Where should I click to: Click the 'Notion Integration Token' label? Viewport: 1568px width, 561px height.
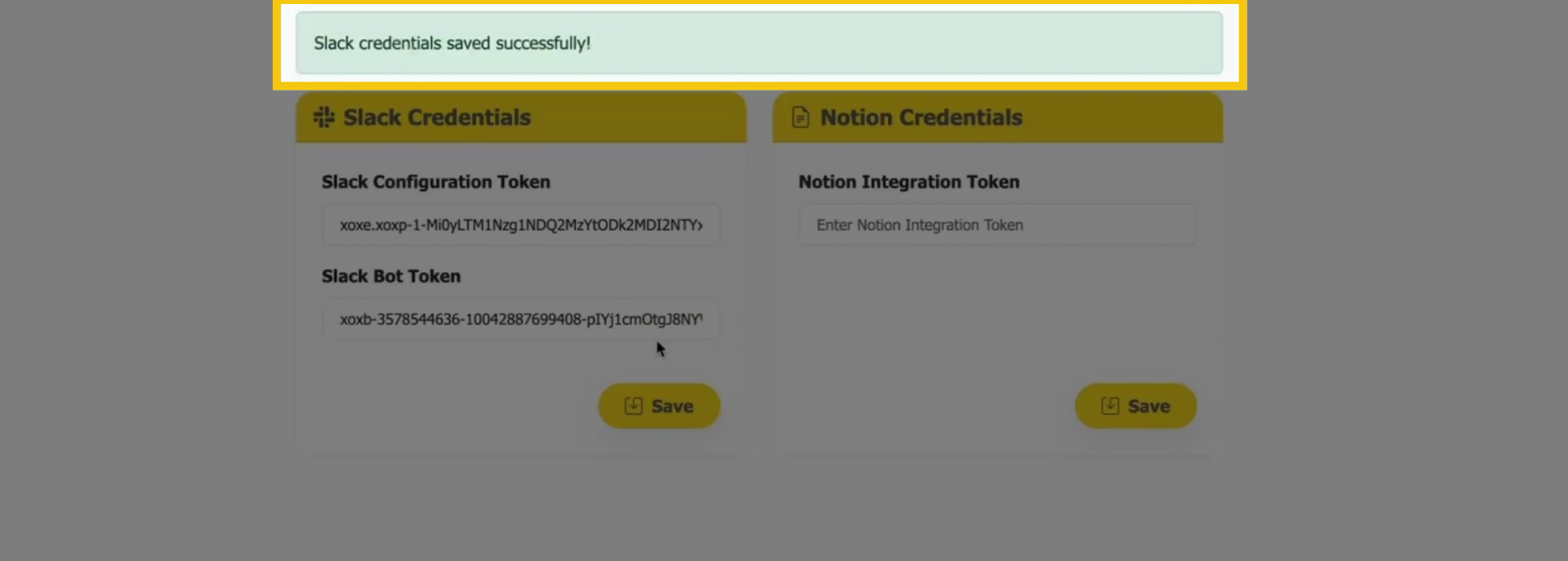[x=909, y=182]
